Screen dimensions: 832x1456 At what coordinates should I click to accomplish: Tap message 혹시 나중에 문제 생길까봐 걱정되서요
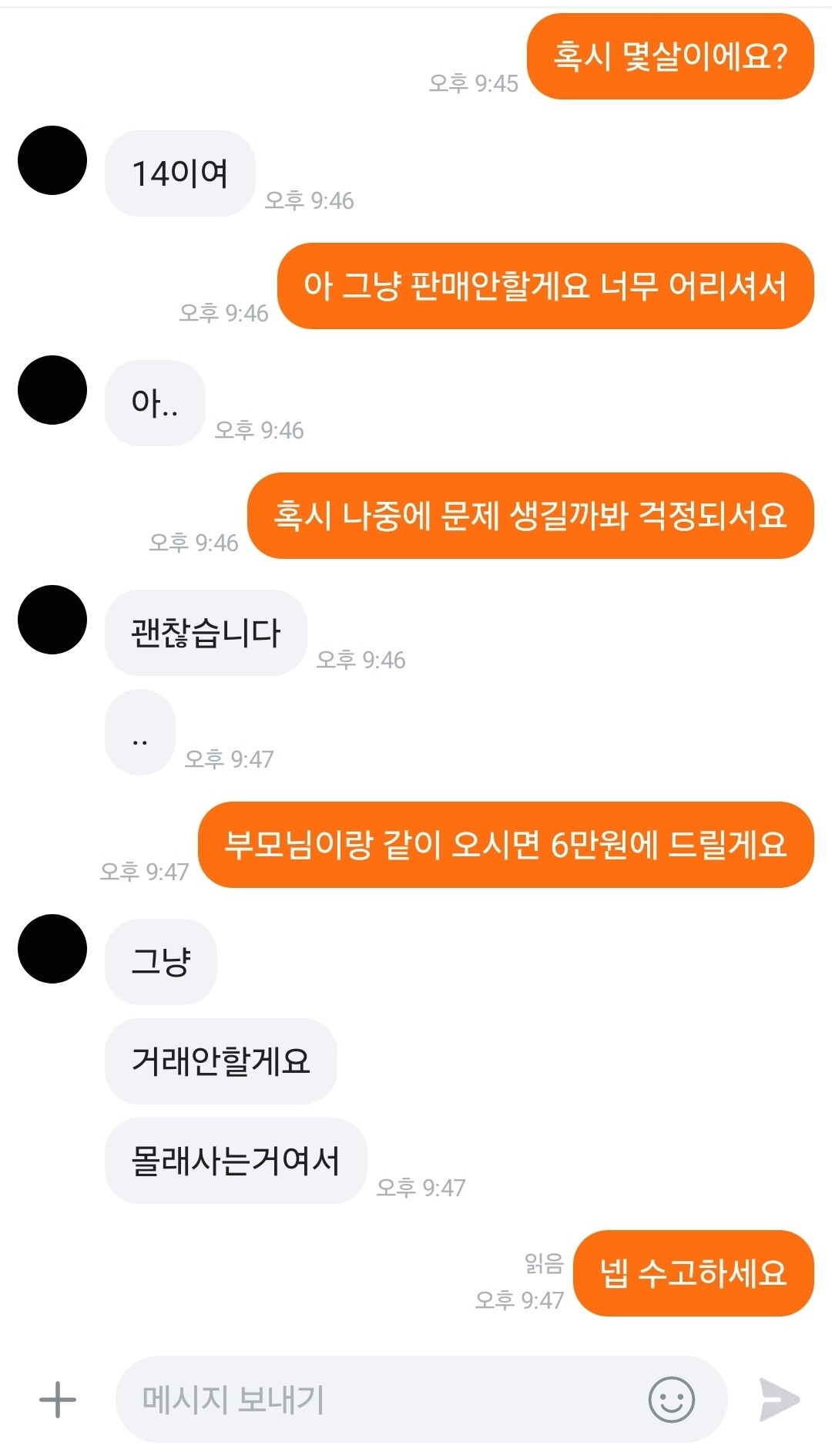tap(531, 516)
